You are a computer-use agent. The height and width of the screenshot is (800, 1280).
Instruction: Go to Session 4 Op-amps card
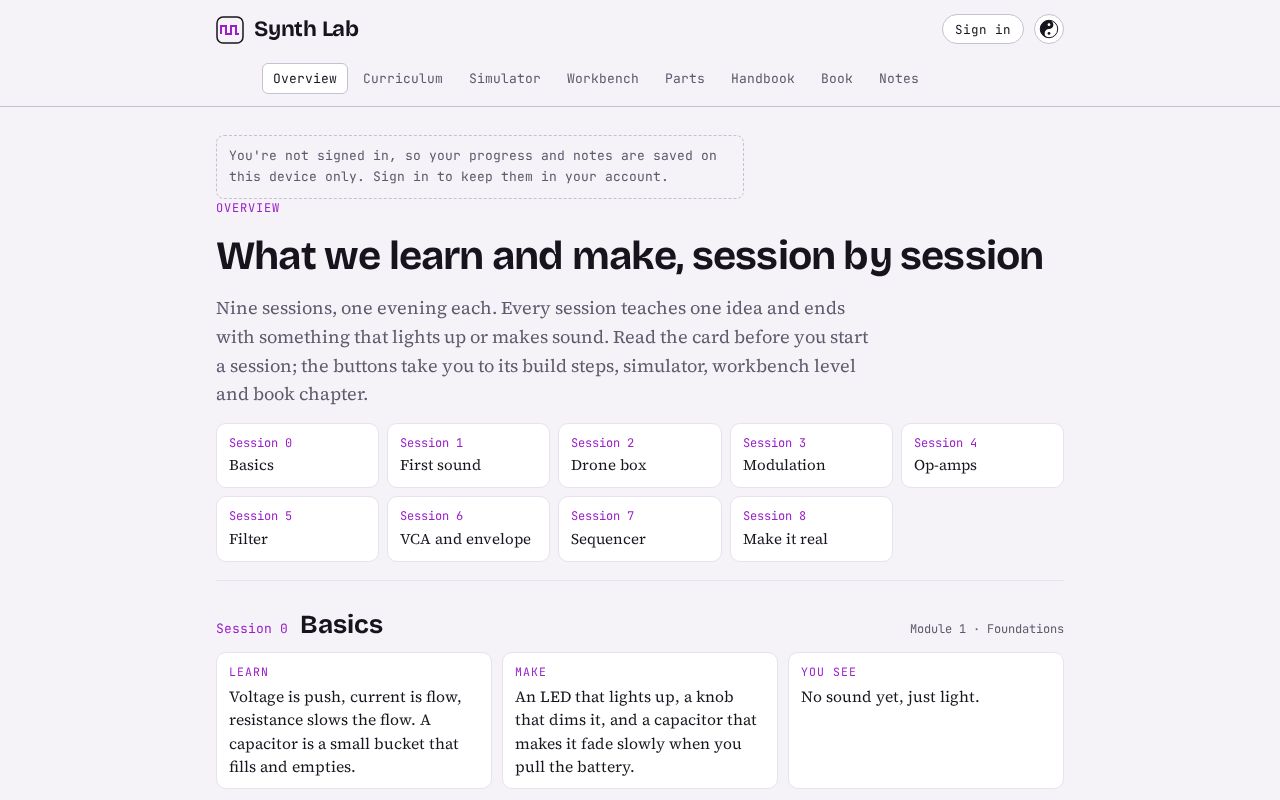click(982, 455)
